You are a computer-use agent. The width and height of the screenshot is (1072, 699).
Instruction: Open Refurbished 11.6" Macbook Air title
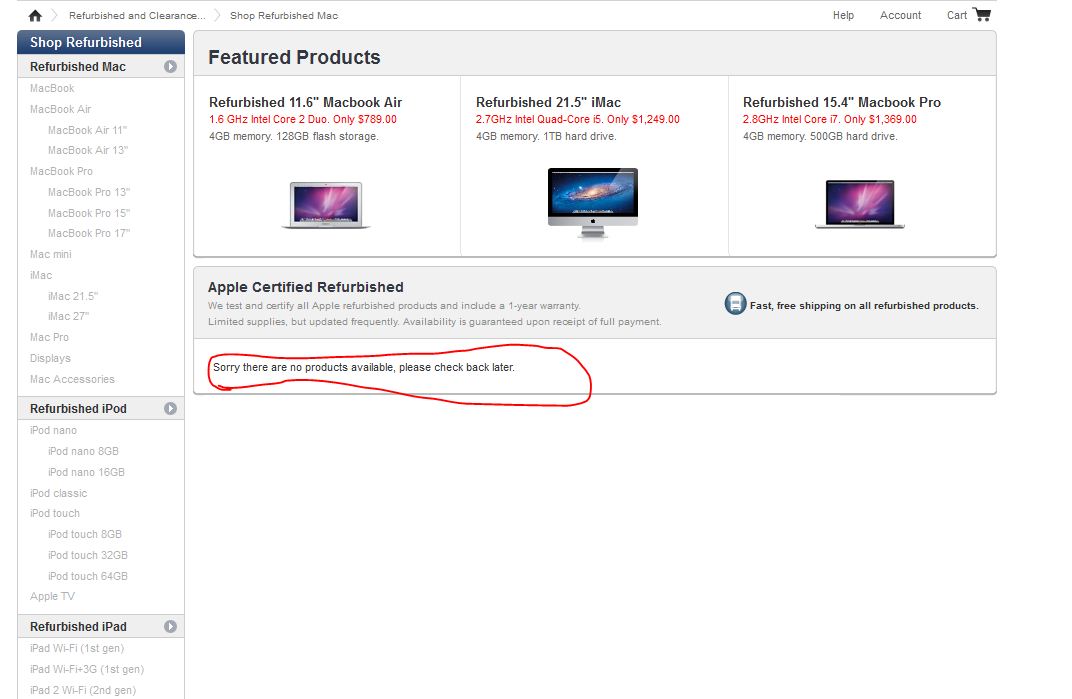tap(306, 103)
